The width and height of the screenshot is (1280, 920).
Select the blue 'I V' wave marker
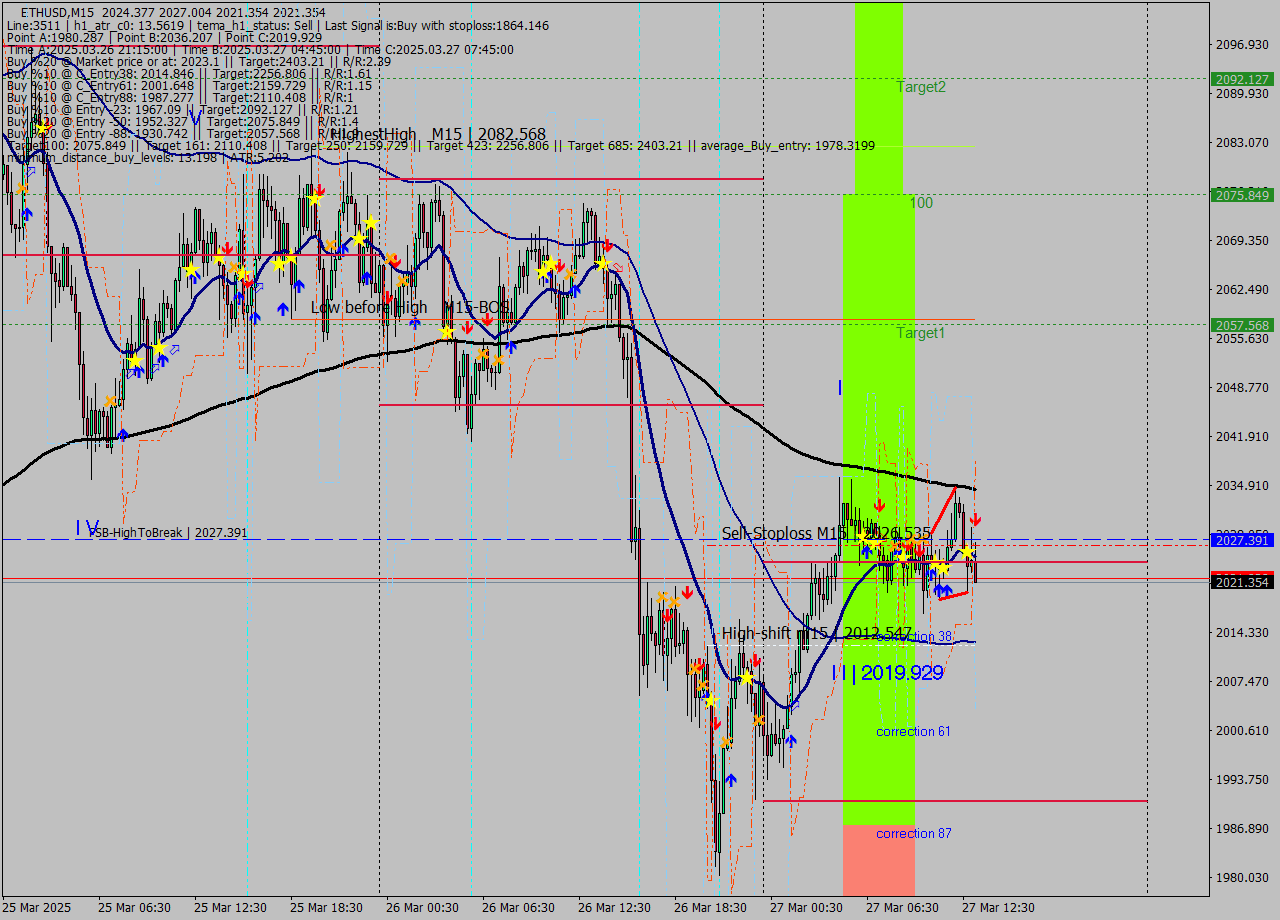(x=87, y=527)
